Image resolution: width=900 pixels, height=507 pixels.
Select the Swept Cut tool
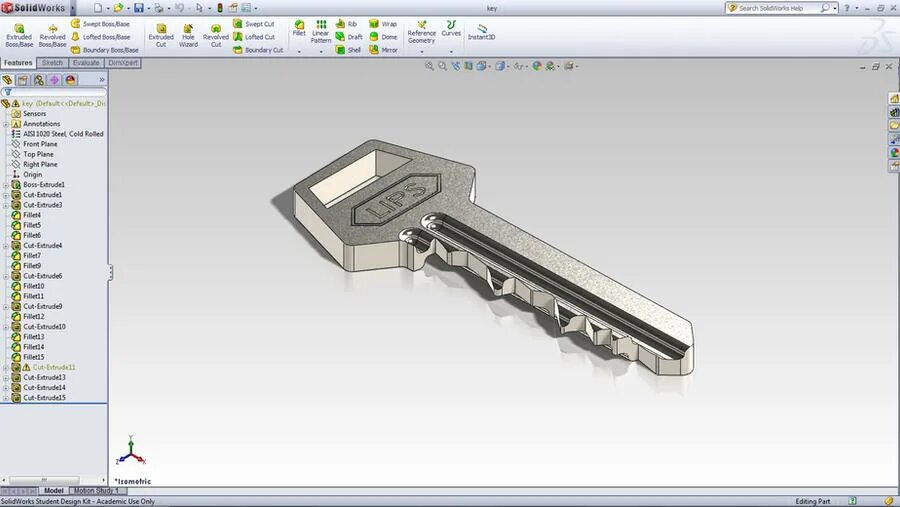coord(254,24)
